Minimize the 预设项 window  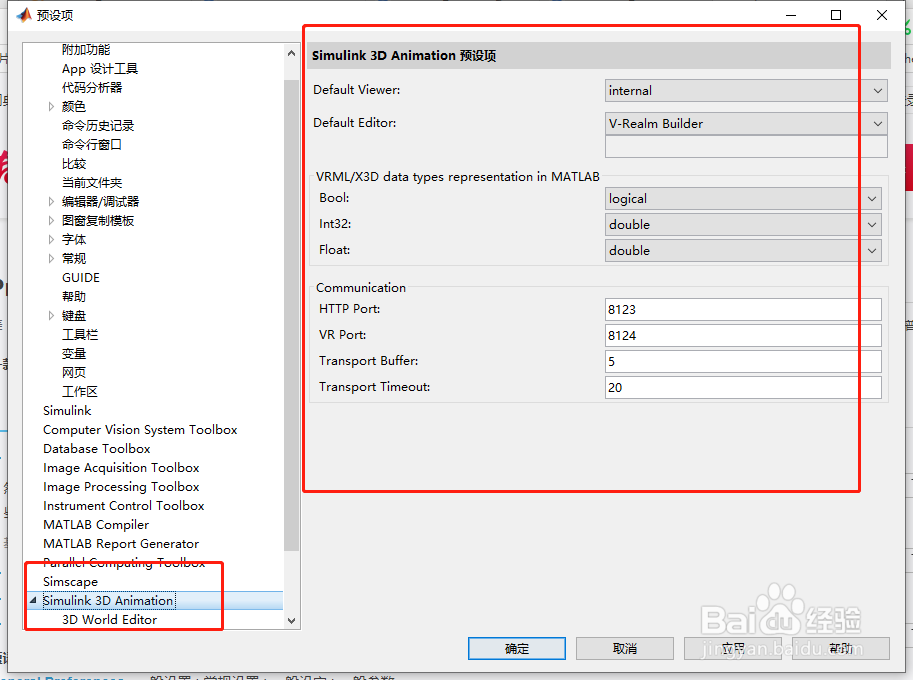(791, 15)
